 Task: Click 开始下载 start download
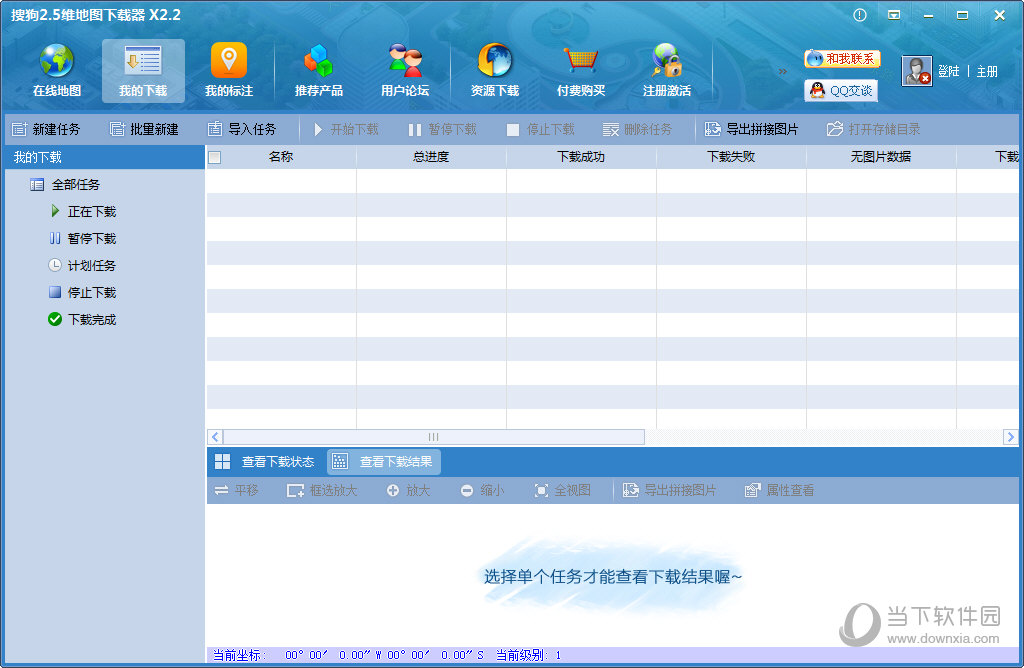[x=345, y=129]
